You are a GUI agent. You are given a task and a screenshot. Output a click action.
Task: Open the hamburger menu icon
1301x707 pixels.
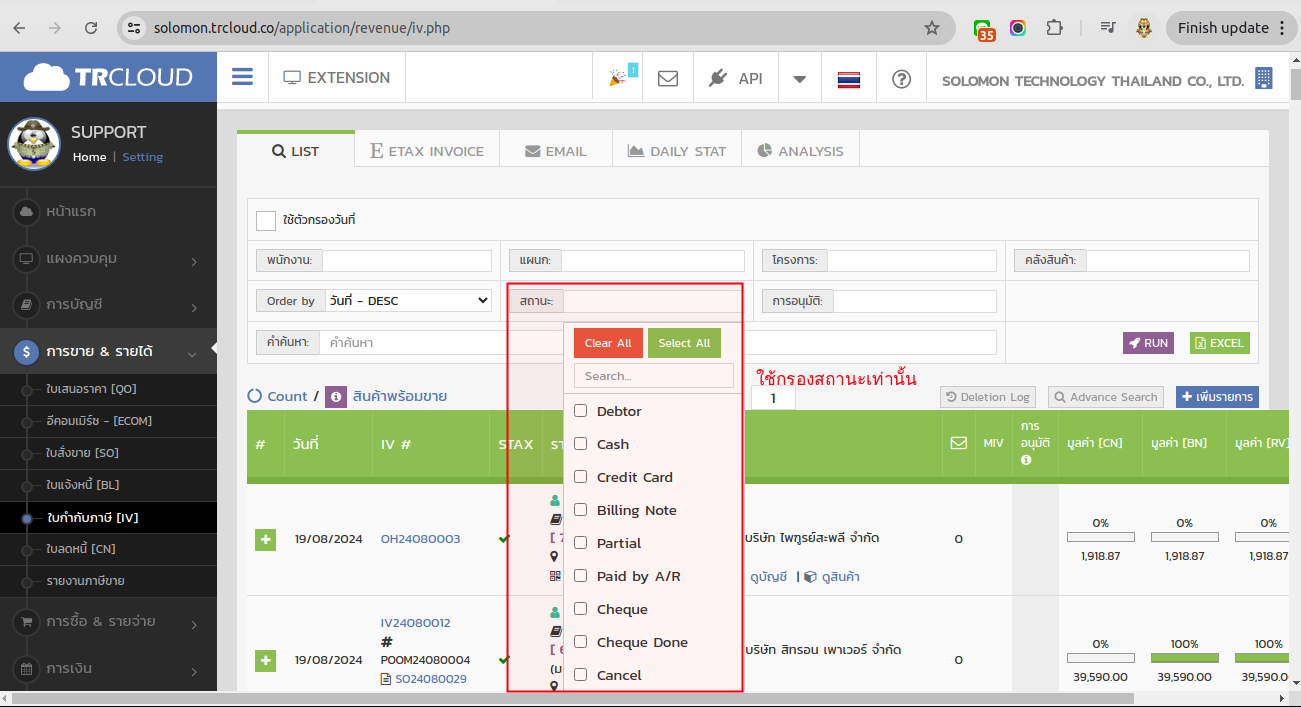242,77
